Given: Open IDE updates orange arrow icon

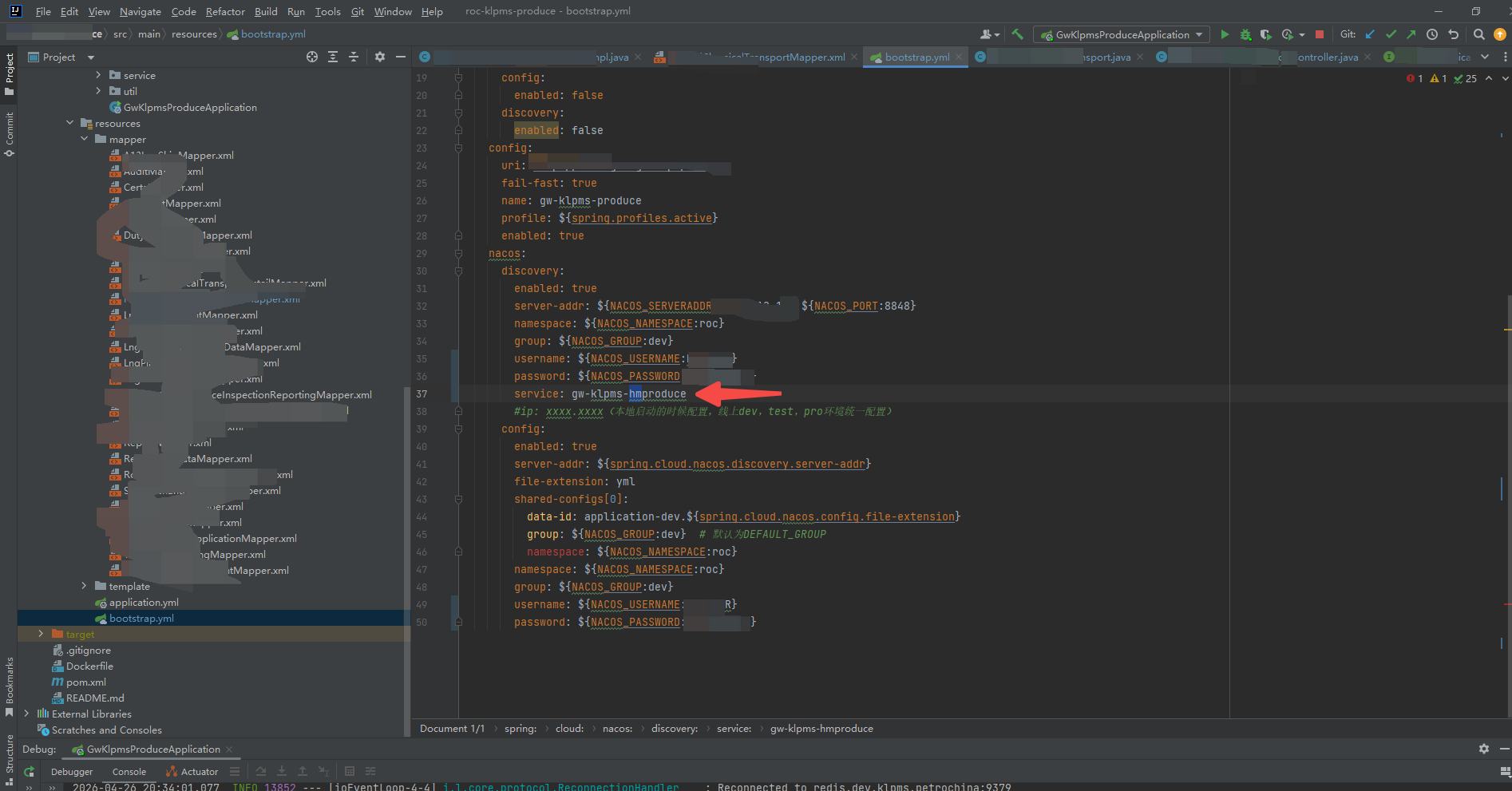Looking at the screenshot, I should (x=1499, y=34).
